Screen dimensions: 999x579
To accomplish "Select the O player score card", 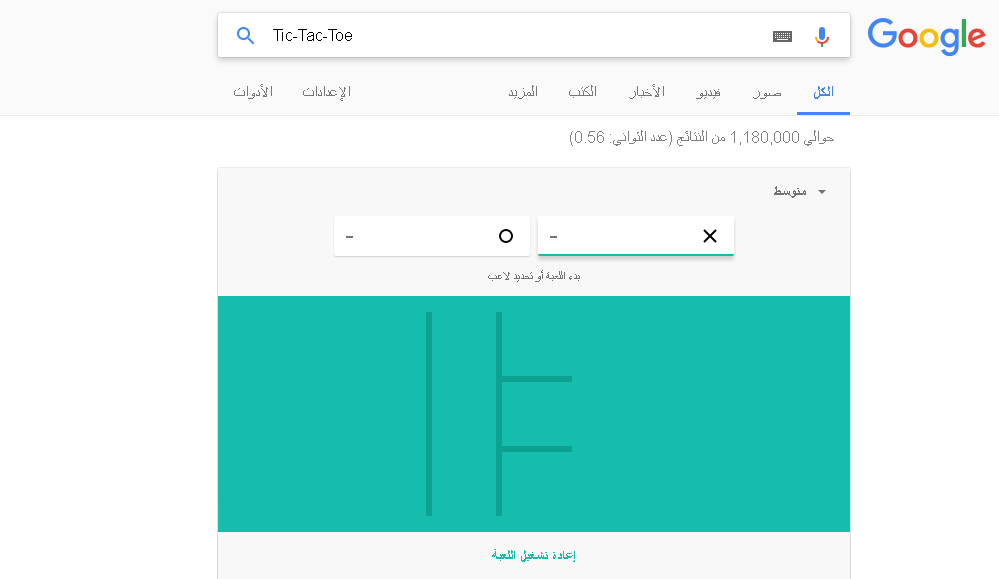I will coord(432,236).
